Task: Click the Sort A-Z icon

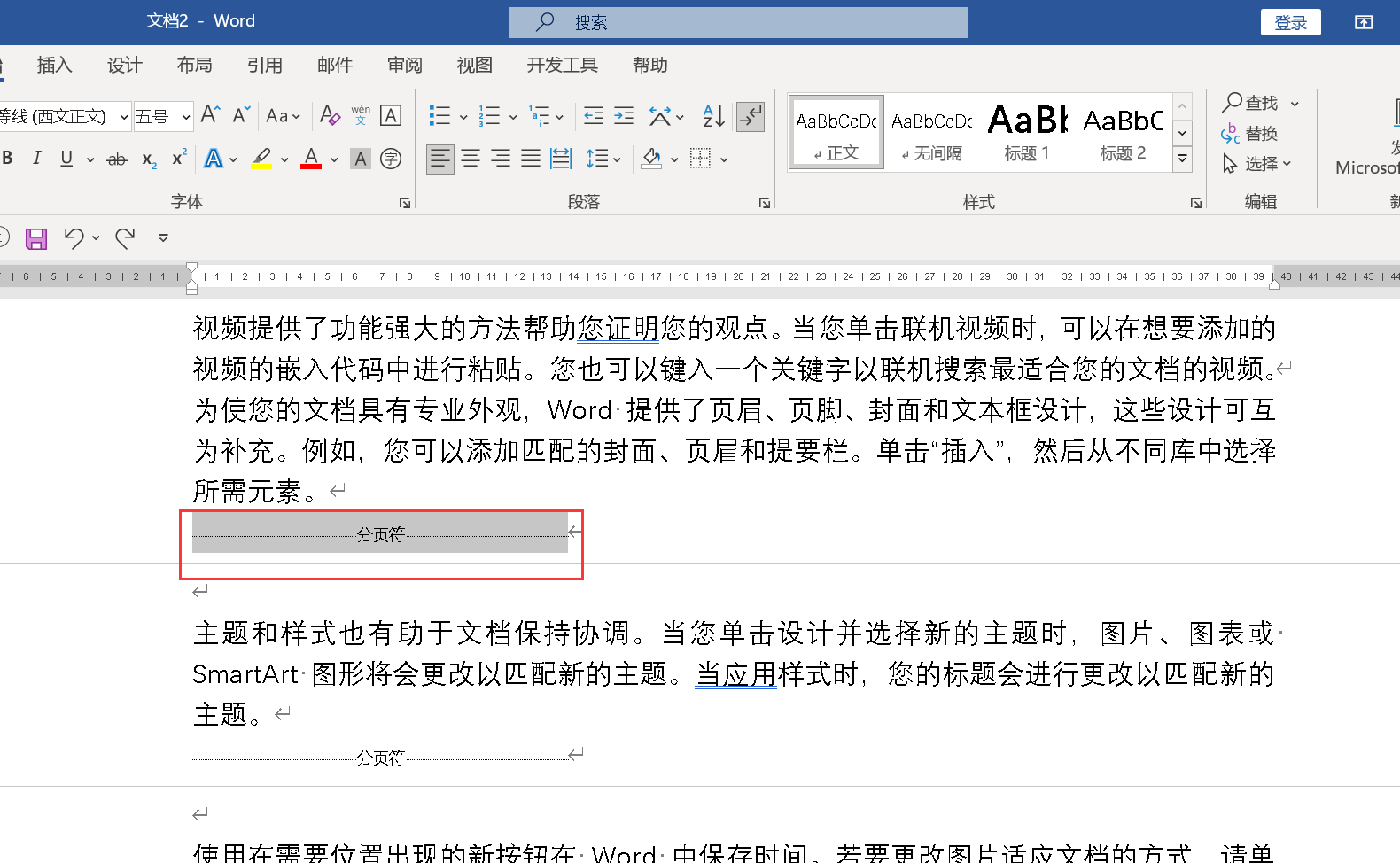Action: [713, 116]
